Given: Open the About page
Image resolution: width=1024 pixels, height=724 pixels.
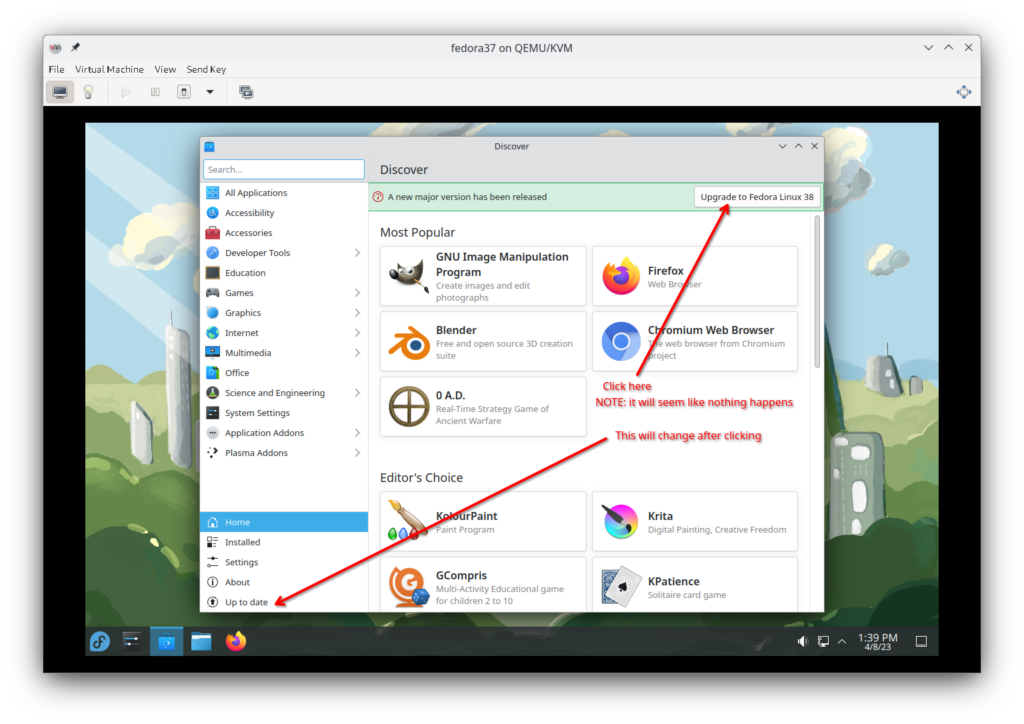Looking at the screenshot, I should coord(284,582).
